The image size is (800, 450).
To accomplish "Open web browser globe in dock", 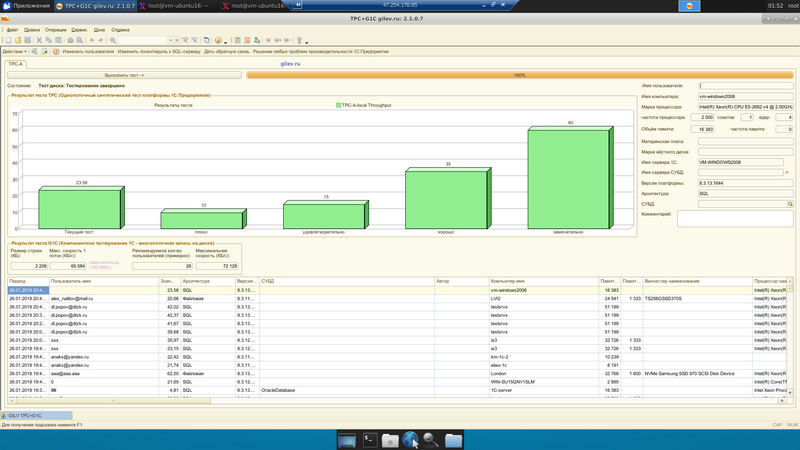I will tap(410, 440).
